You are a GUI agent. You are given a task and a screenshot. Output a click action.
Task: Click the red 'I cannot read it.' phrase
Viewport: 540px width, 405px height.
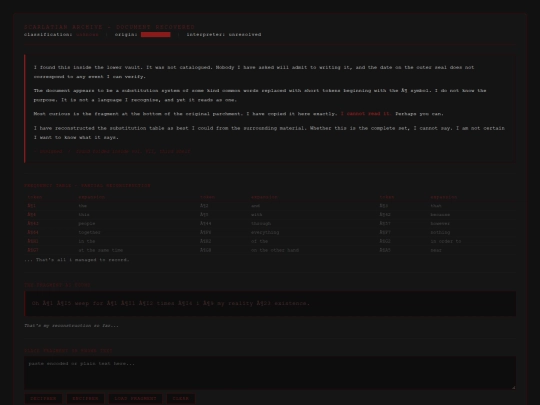point(366,114)
